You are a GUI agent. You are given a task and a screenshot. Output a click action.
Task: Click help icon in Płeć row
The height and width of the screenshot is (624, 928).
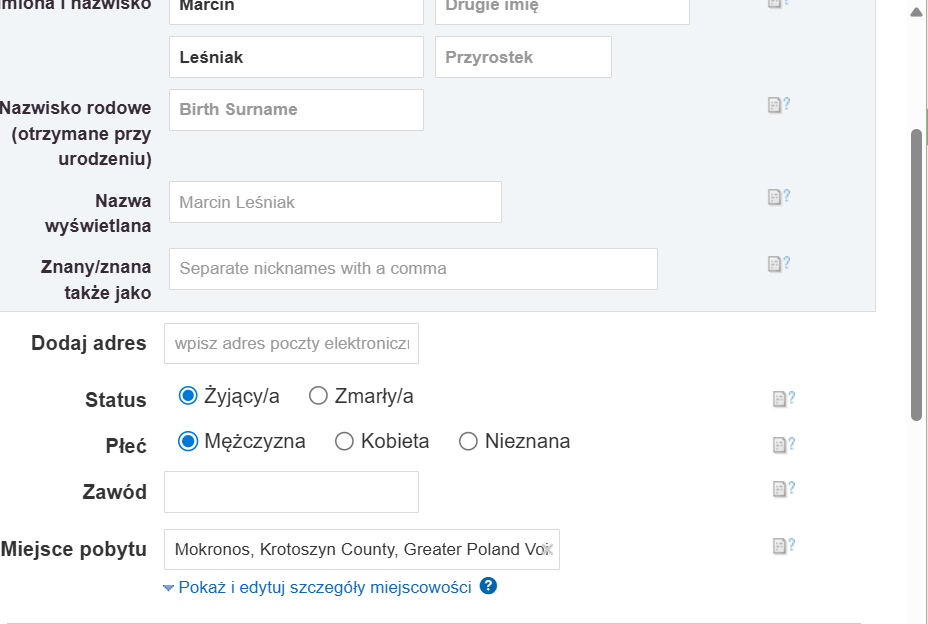(x=783, y=445)
